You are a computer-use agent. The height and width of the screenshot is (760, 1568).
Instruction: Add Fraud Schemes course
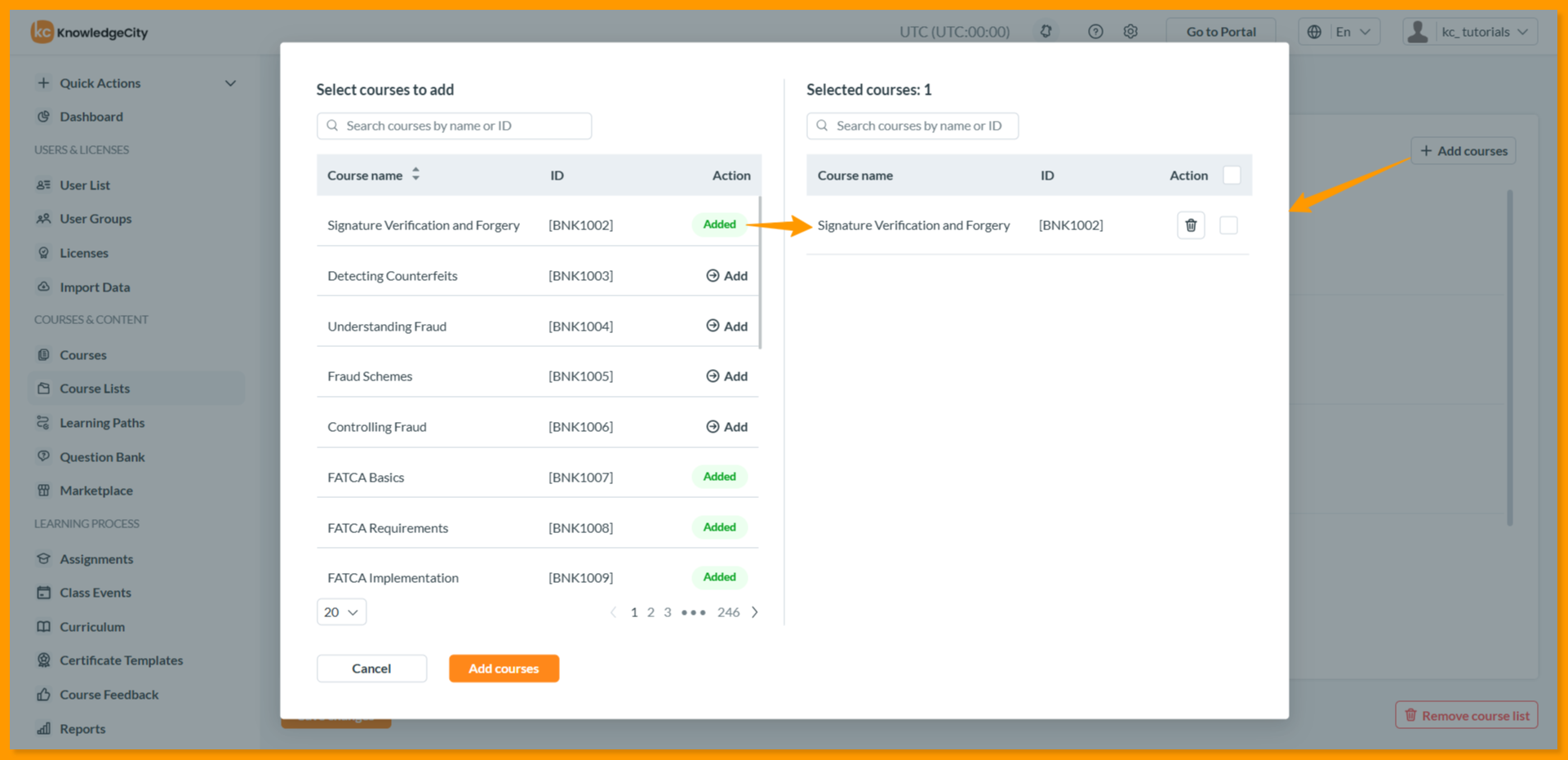pos(726,376)
